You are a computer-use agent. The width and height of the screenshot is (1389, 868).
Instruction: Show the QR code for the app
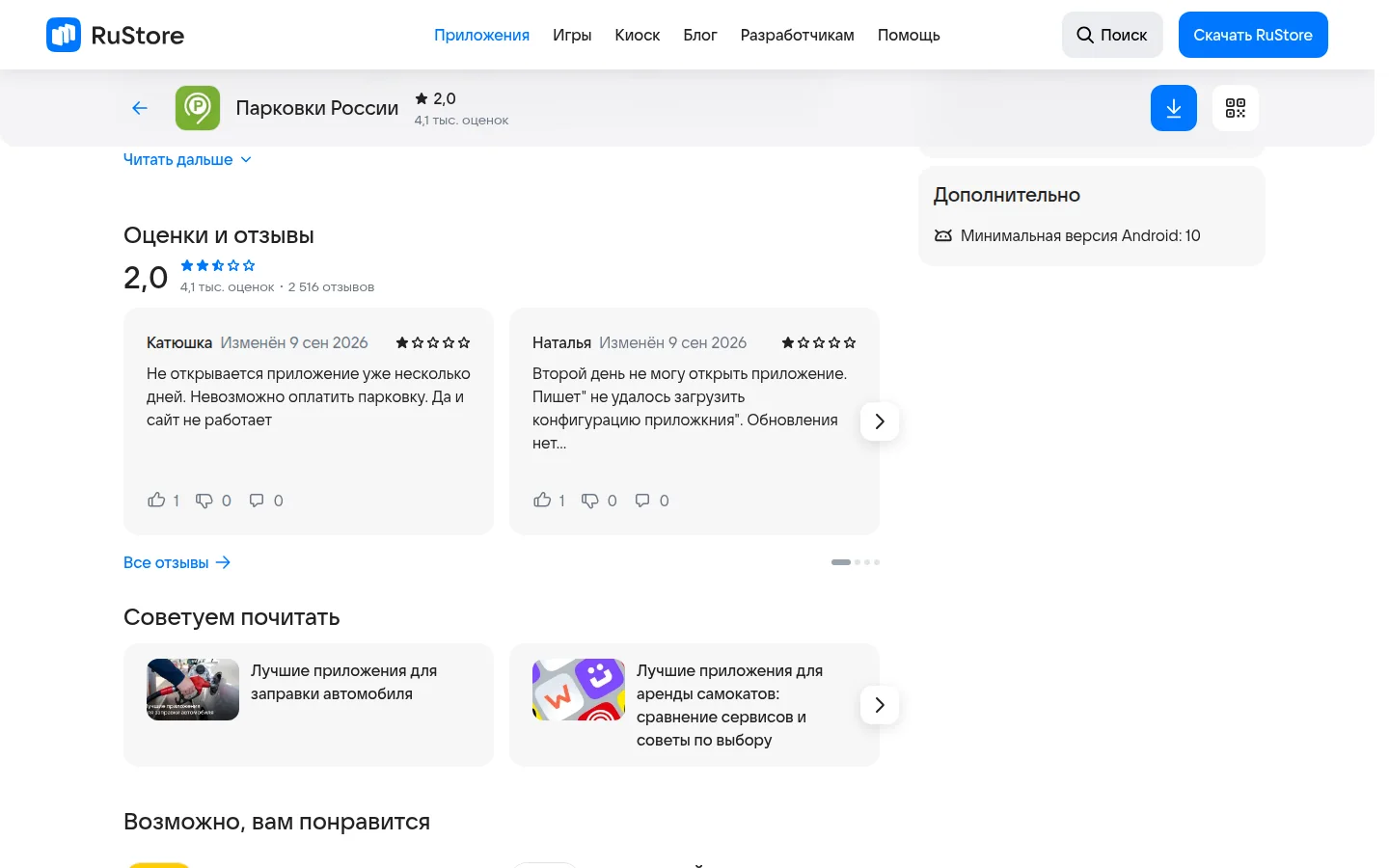click(1236, 108)
